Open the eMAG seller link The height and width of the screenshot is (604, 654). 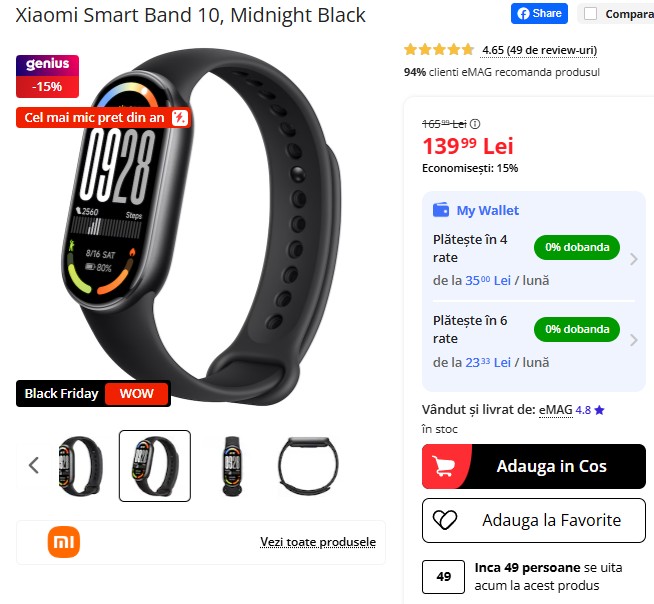coord(556,410)
